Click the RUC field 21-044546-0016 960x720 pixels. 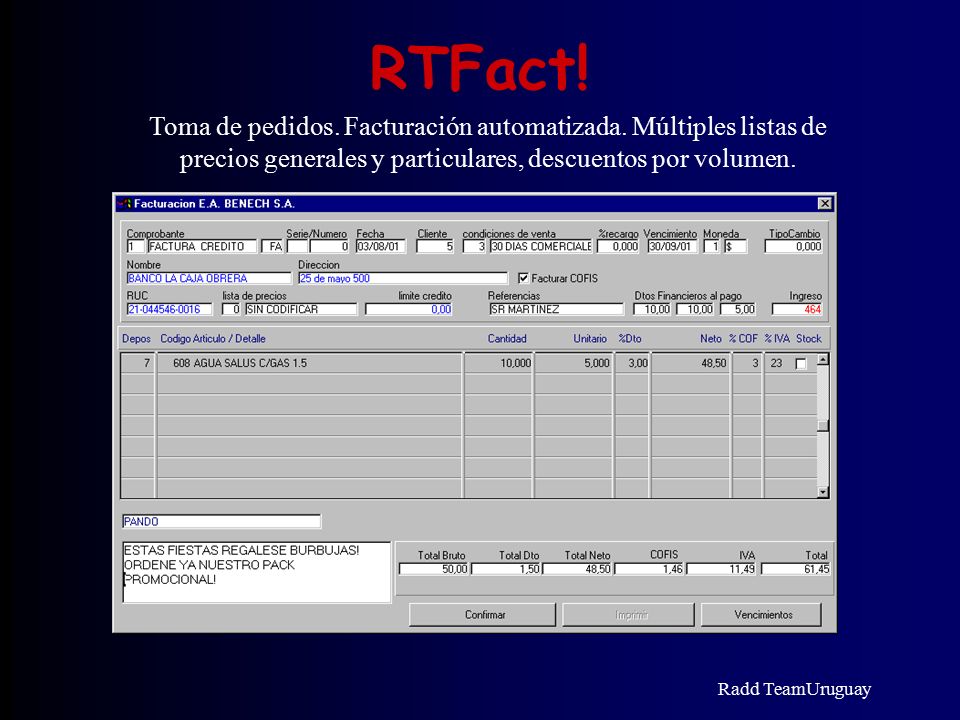[x=170, y=309]
